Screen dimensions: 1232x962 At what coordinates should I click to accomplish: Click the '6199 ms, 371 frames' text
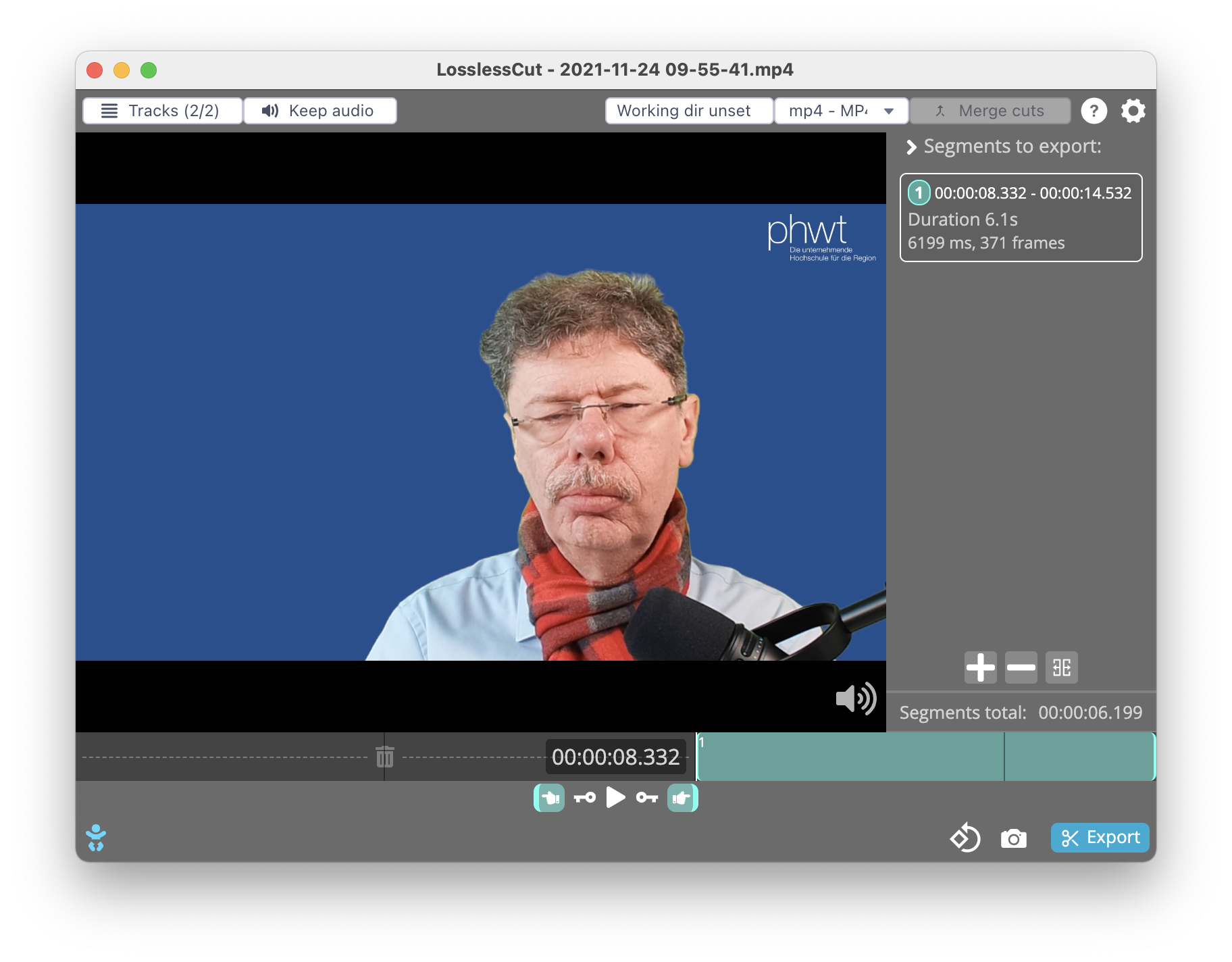(986, 243)
